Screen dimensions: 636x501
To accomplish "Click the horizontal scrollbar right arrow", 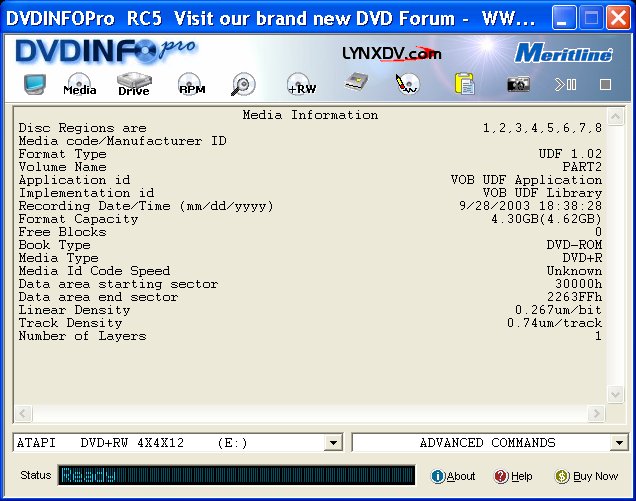I will click(596, 413).
